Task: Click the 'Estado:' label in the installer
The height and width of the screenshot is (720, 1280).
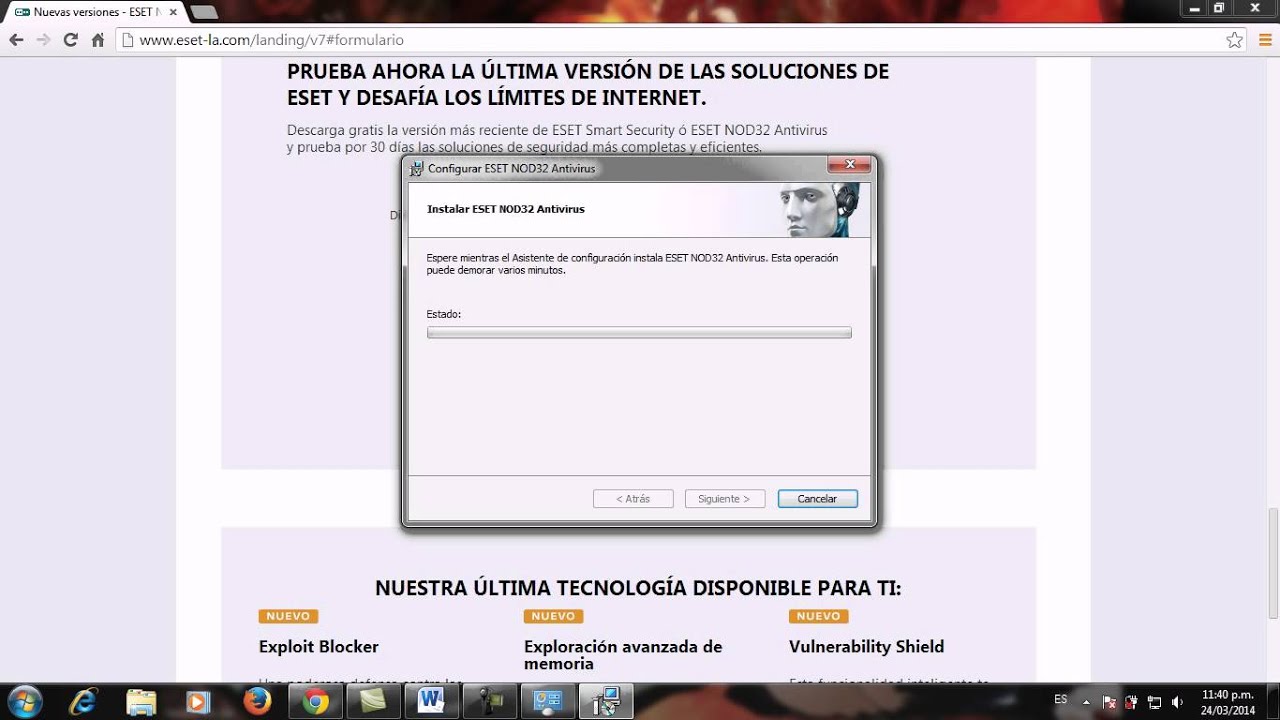Action: (x=443, y=314)
